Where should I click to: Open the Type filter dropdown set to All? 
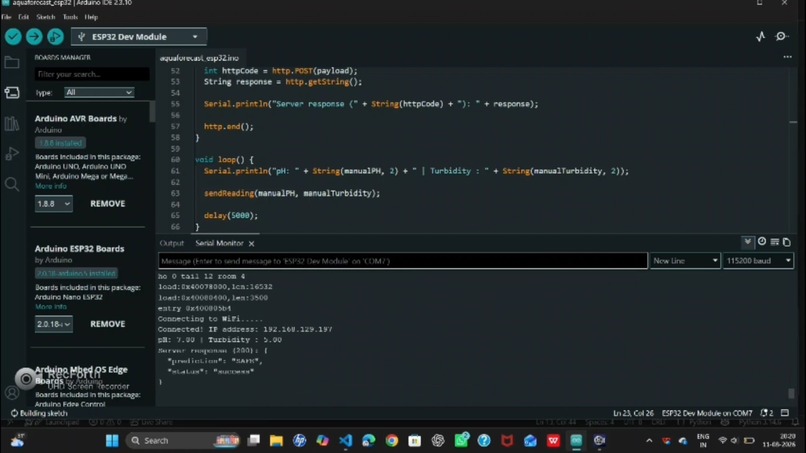(99, 92)
